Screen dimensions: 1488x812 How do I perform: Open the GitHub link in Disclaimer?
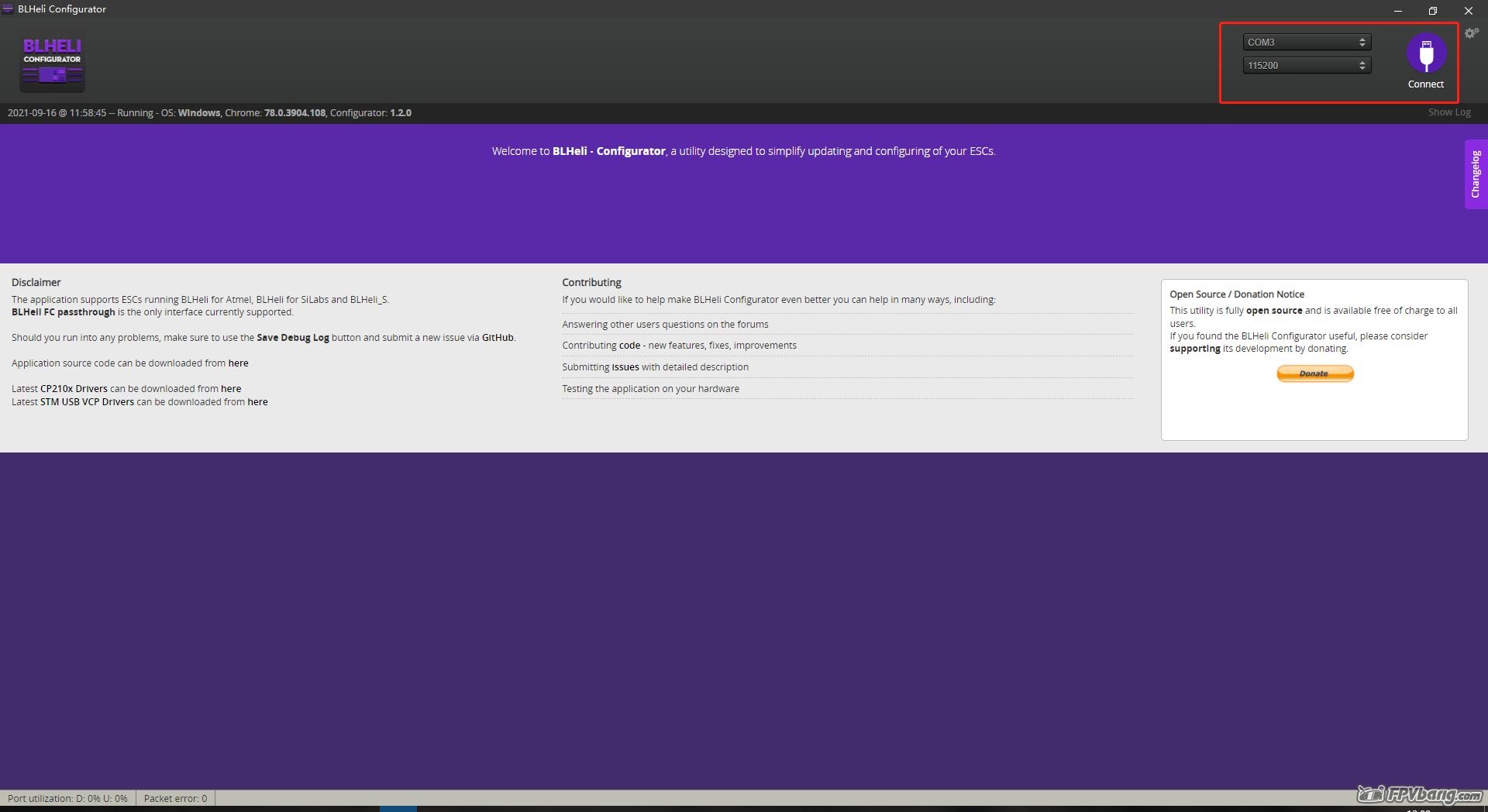tap(498, 338)
